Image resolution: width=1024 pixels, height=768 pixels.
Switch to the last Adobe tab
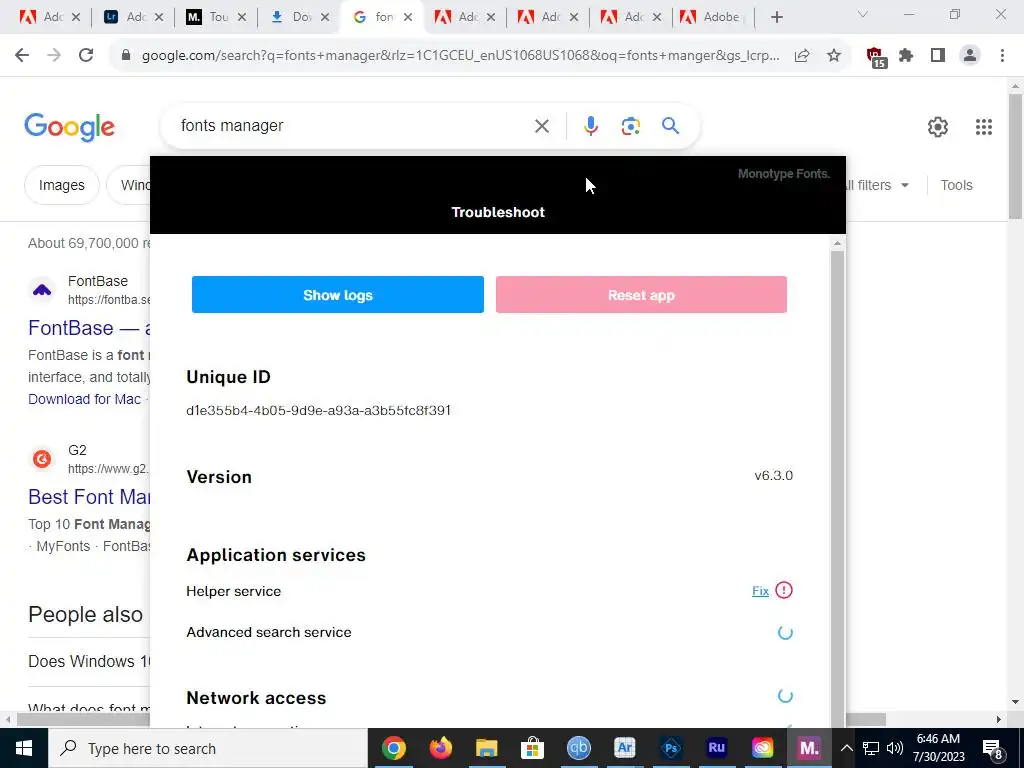click(x=713, y=17)
